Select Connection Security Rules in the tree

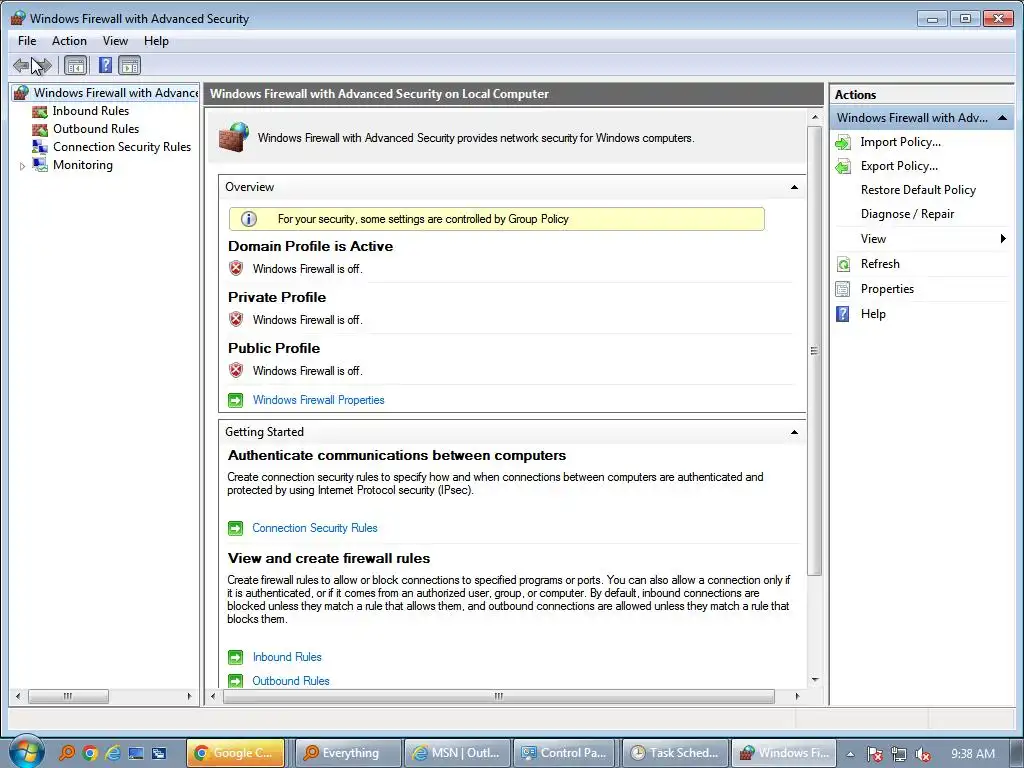(121, 147)
